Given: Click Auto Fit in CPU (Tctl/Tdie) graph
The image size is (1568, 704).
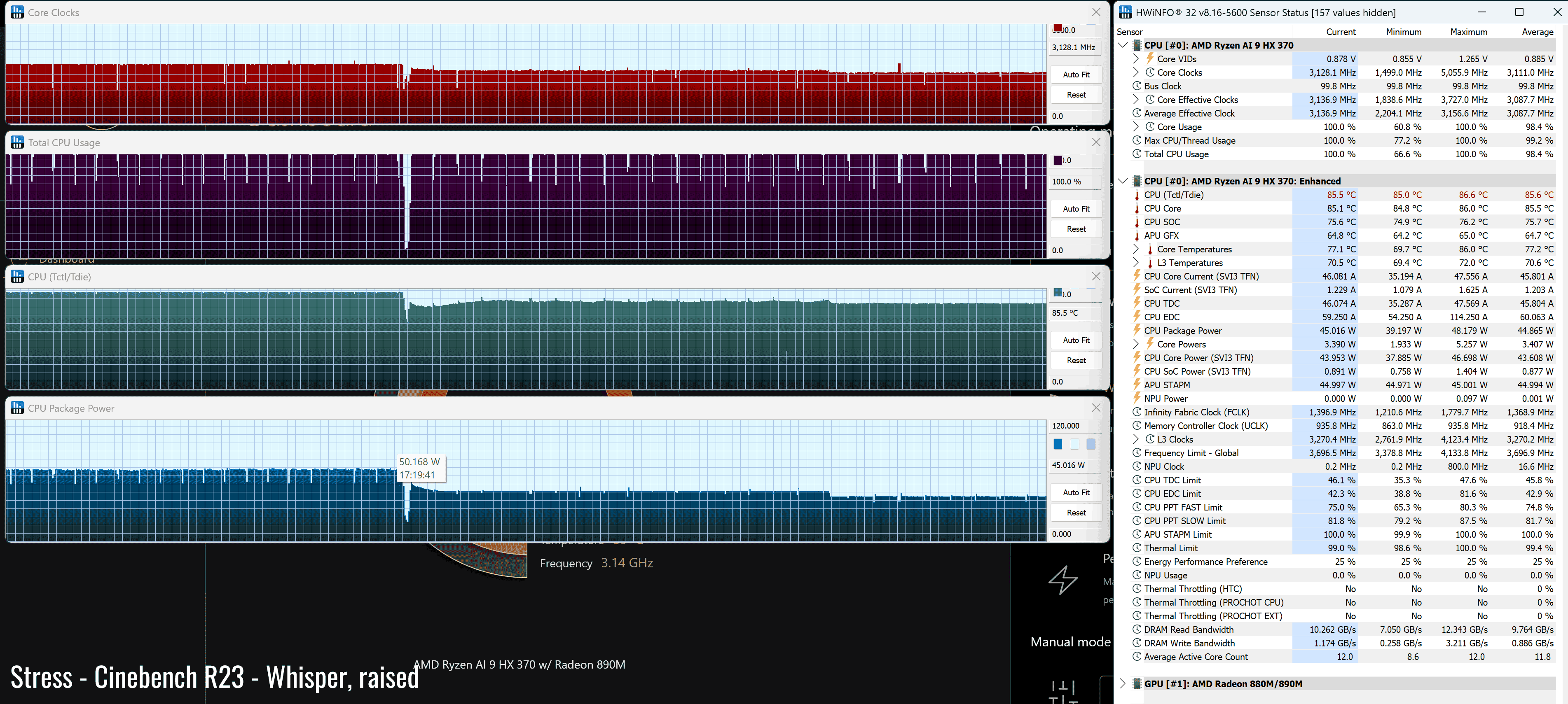Looking at the screenshot, I should pos(1076,340).
